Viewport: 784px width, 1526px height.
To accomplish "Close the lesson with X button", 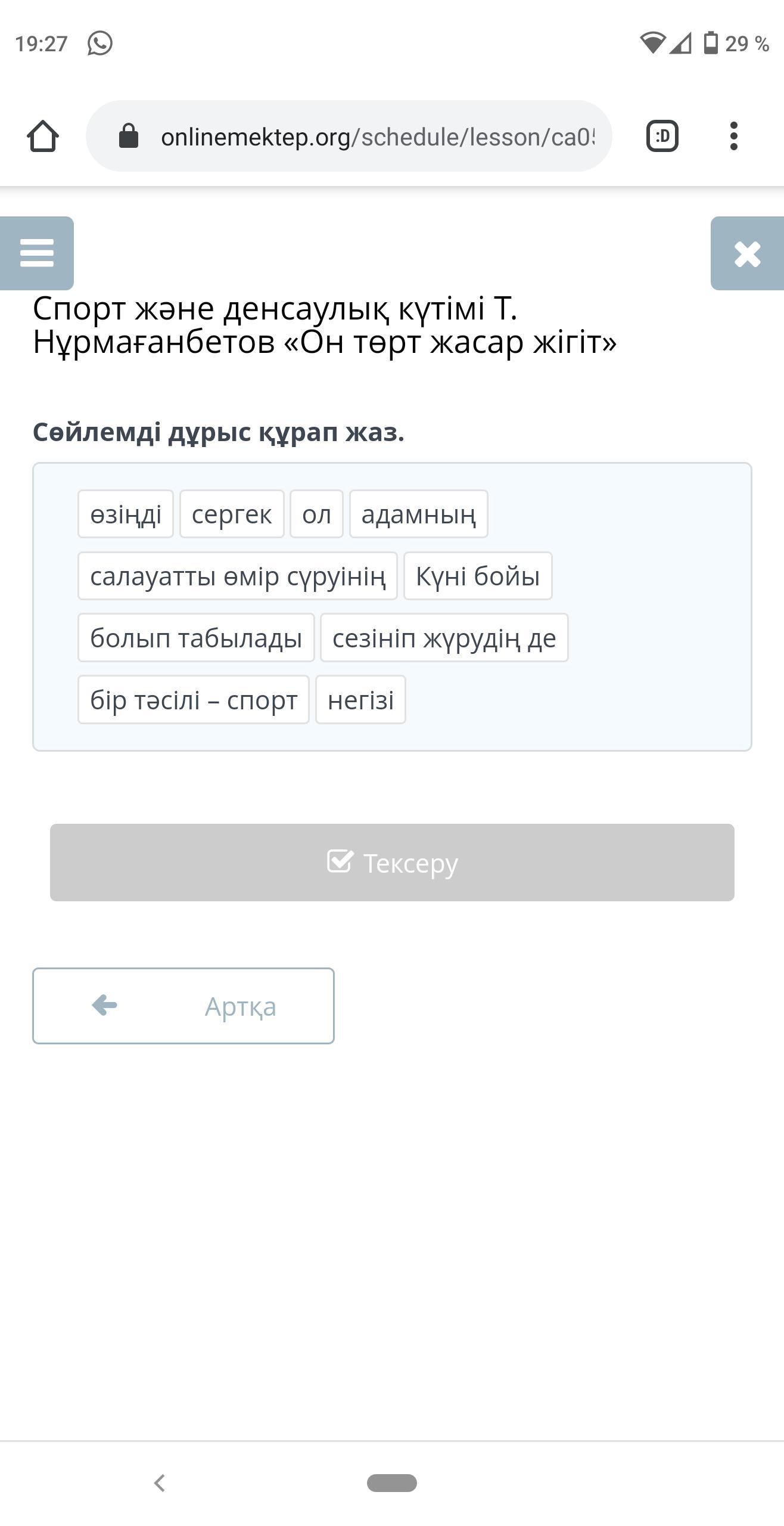I will 747,253.
